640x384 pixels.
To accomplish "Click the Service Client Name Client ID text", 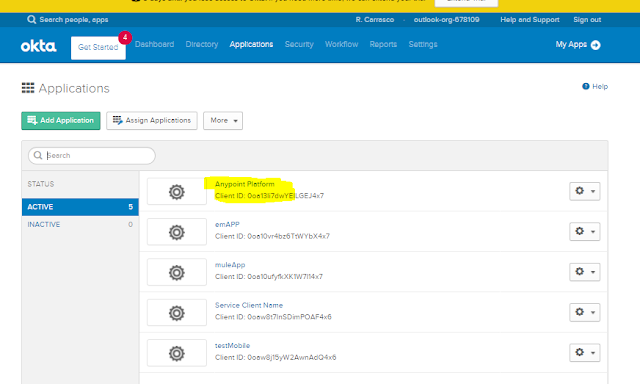I will pyautogui.click(x=273, y=317).
